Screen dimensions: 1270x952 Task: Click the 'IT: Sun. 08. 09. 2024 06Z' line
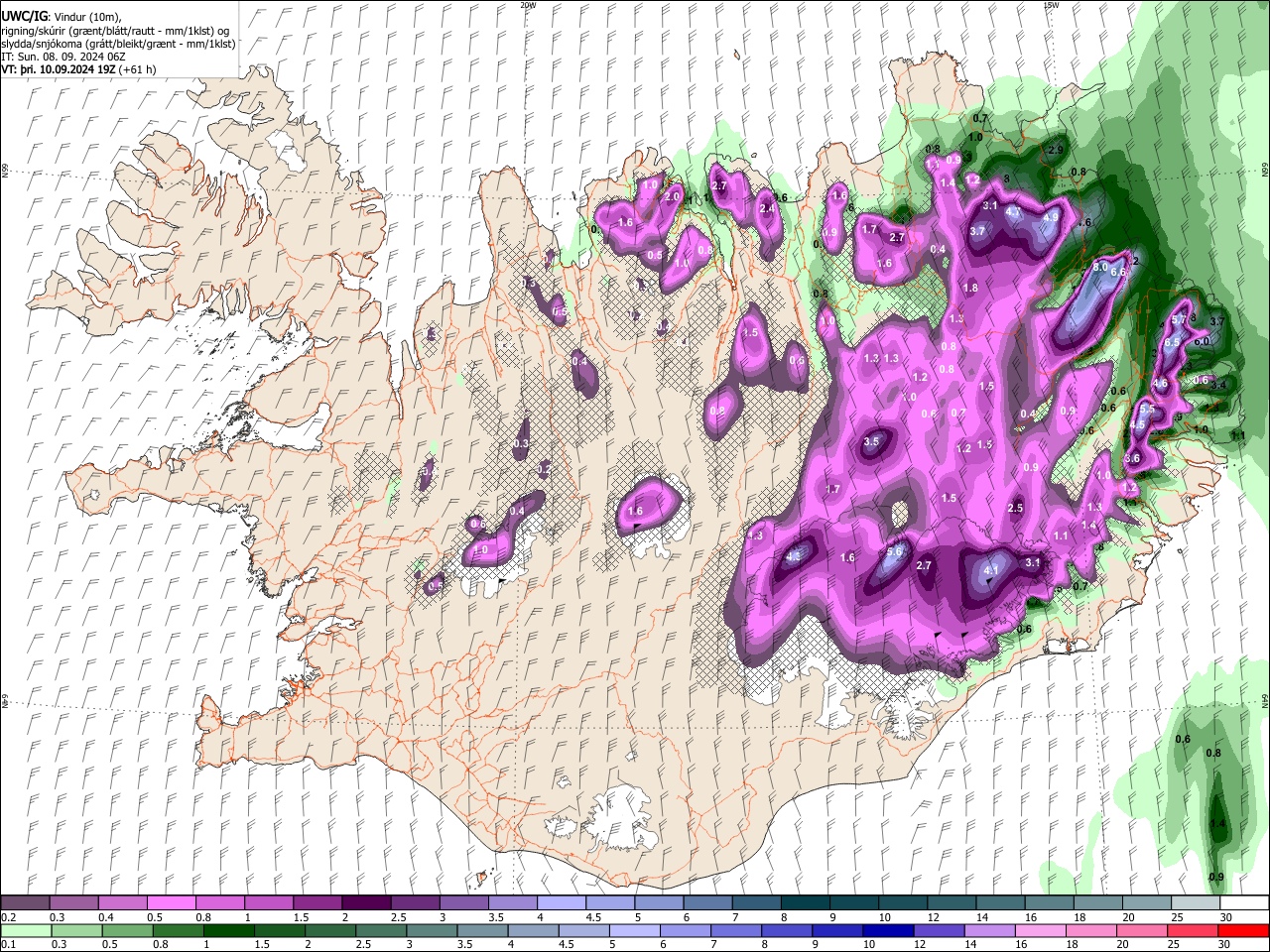click(63, 58)
